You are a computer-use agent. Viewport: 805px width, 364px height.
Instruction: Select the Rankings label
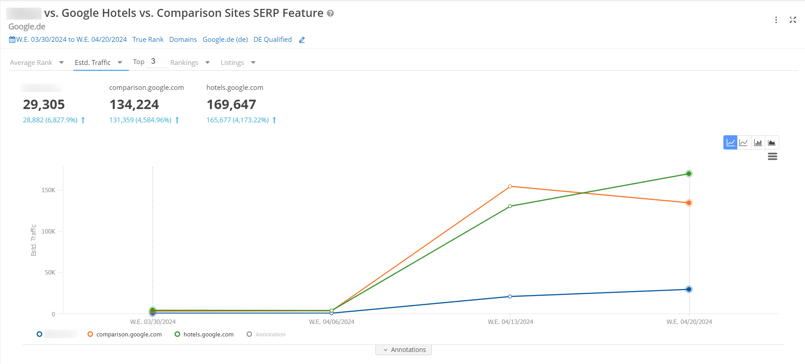click(184, 63)
